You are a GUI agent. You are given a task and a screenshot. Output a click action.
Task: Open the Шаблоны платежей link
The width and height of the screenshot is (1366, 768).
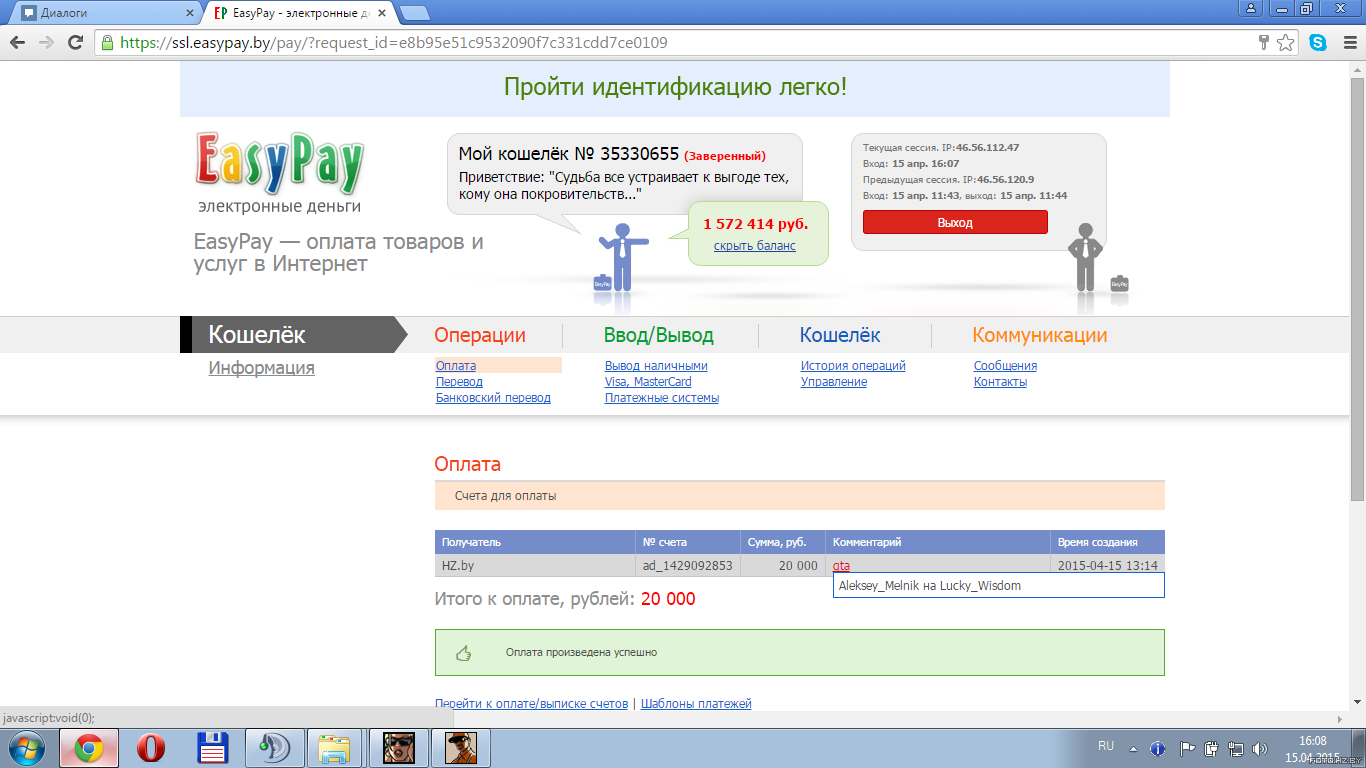[696, 704]
